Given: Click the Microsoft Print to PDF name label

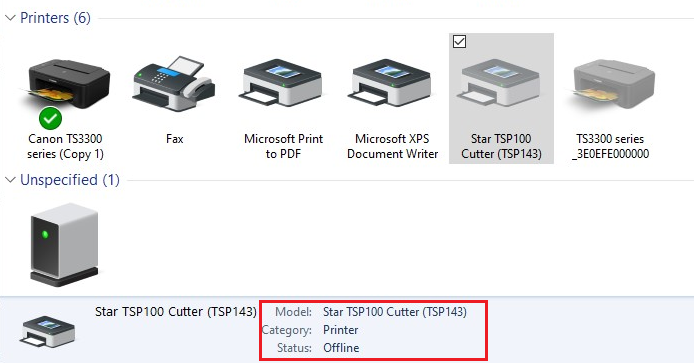Looking at the screenshot, I should 283,147.
